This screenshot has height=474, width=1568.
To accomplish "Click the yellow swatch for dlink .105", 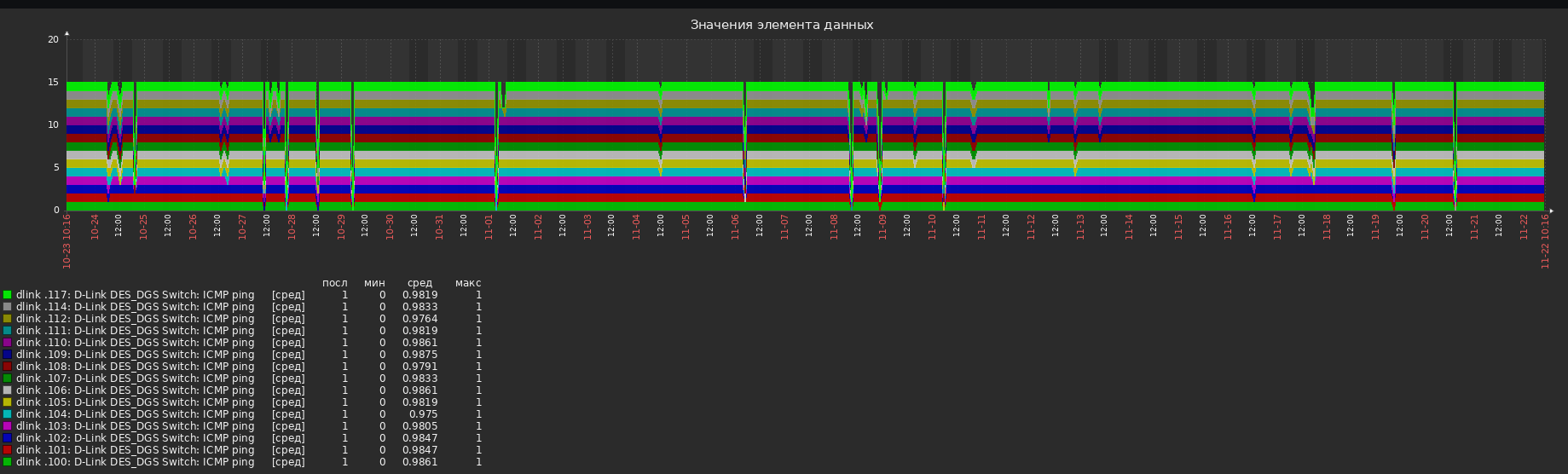I will click(7, 402).
